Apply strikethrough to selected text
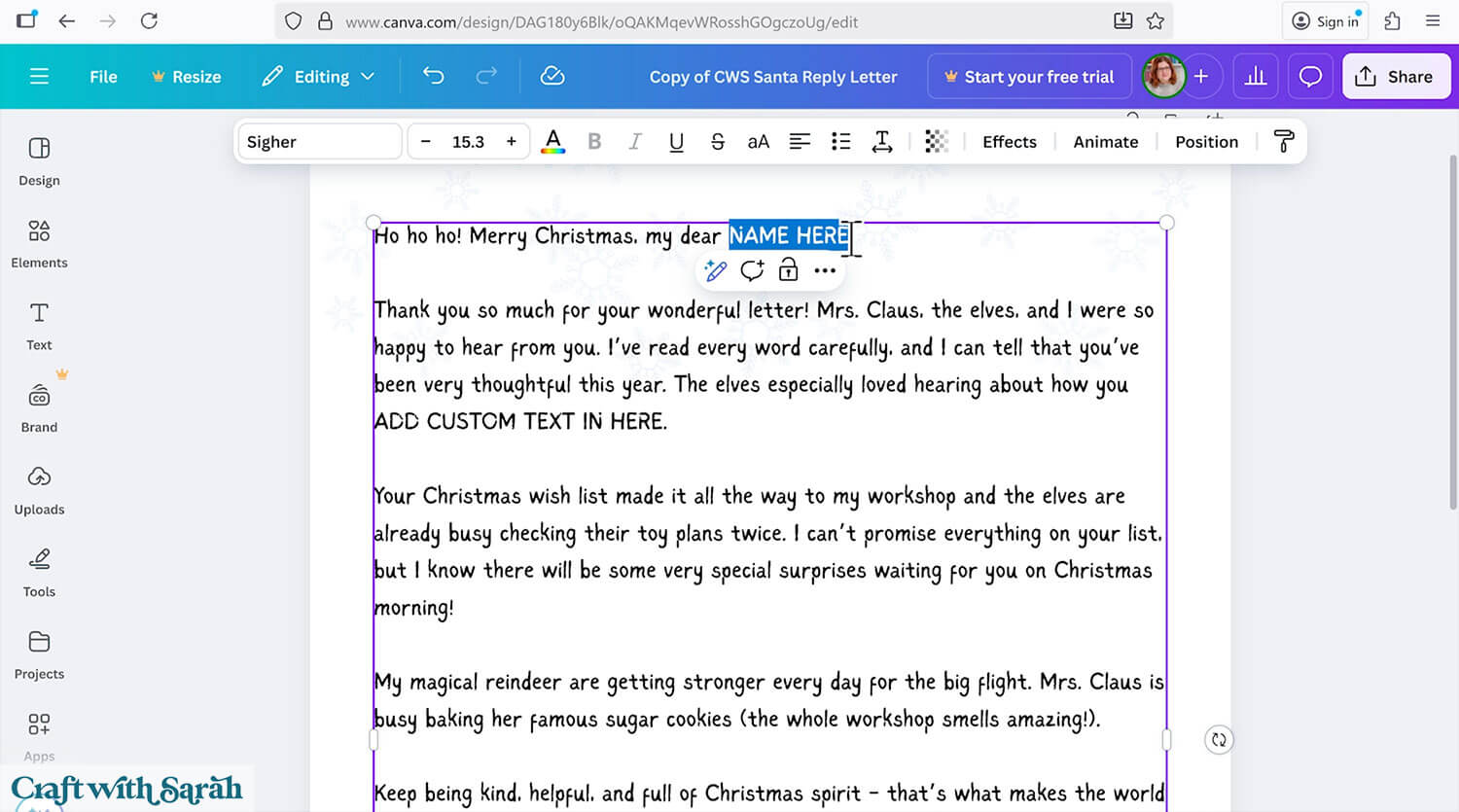Viewport: 1459px width, 812px height. [717, 141]
